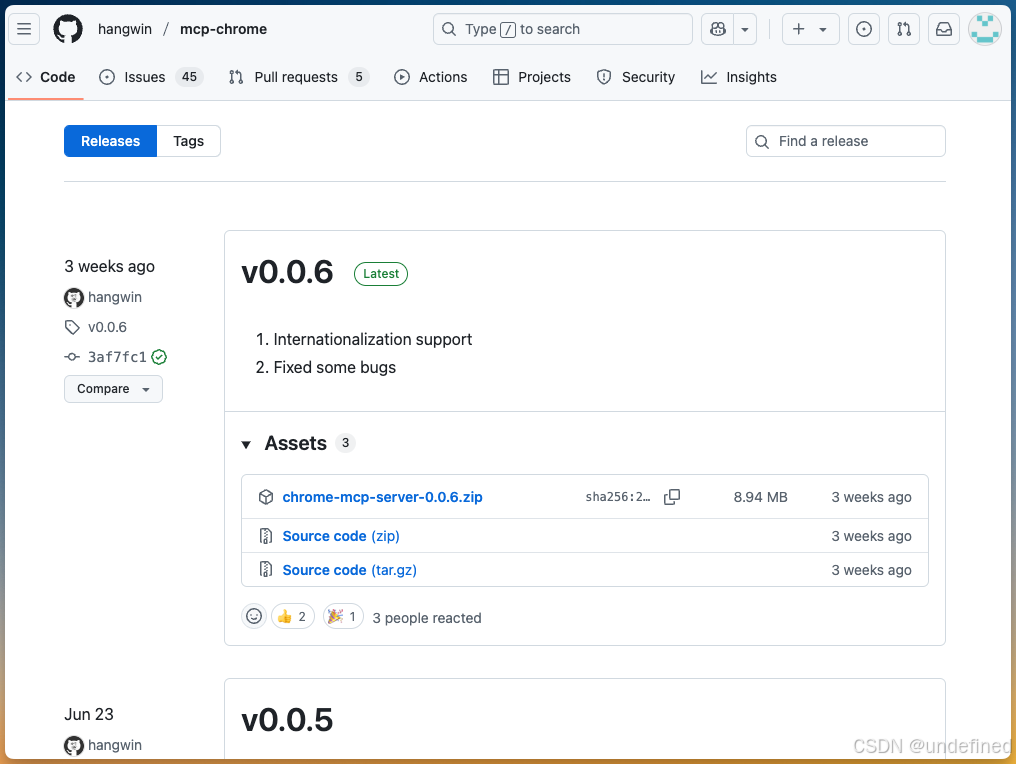Copy the sha256 checksum

(x=672, y=497)
